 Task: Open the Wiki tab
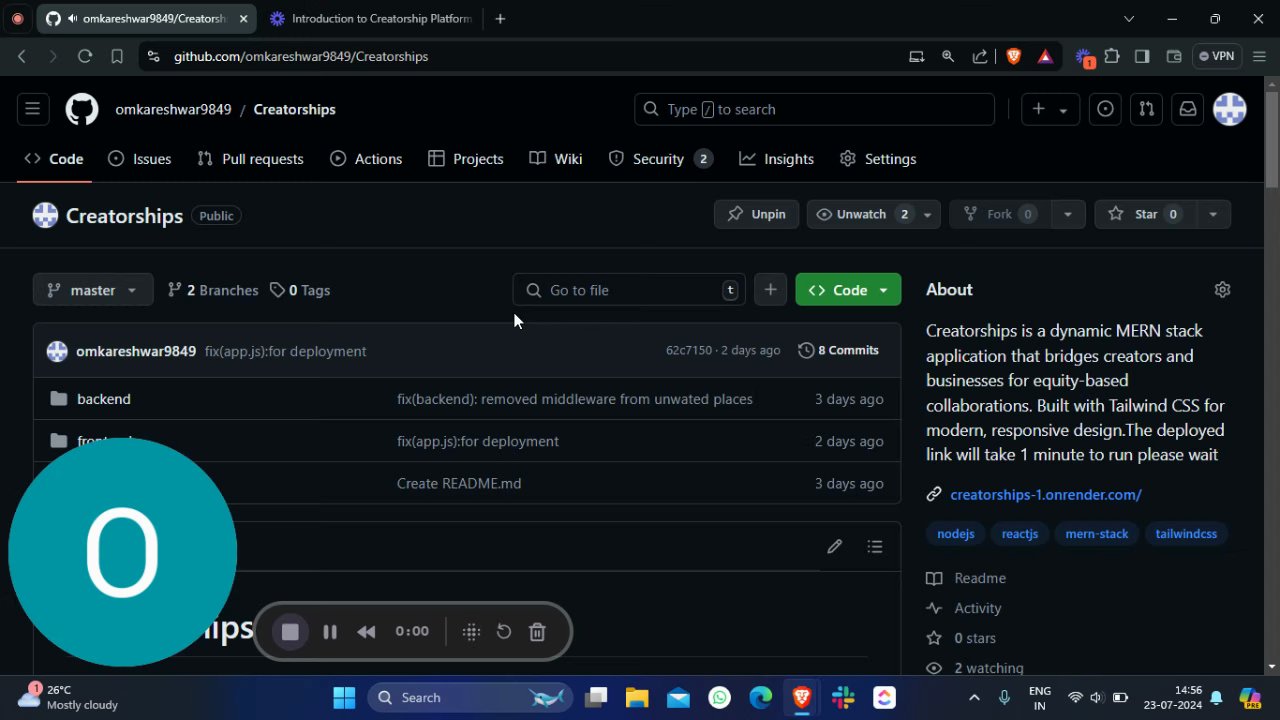(x=556, y=159)
